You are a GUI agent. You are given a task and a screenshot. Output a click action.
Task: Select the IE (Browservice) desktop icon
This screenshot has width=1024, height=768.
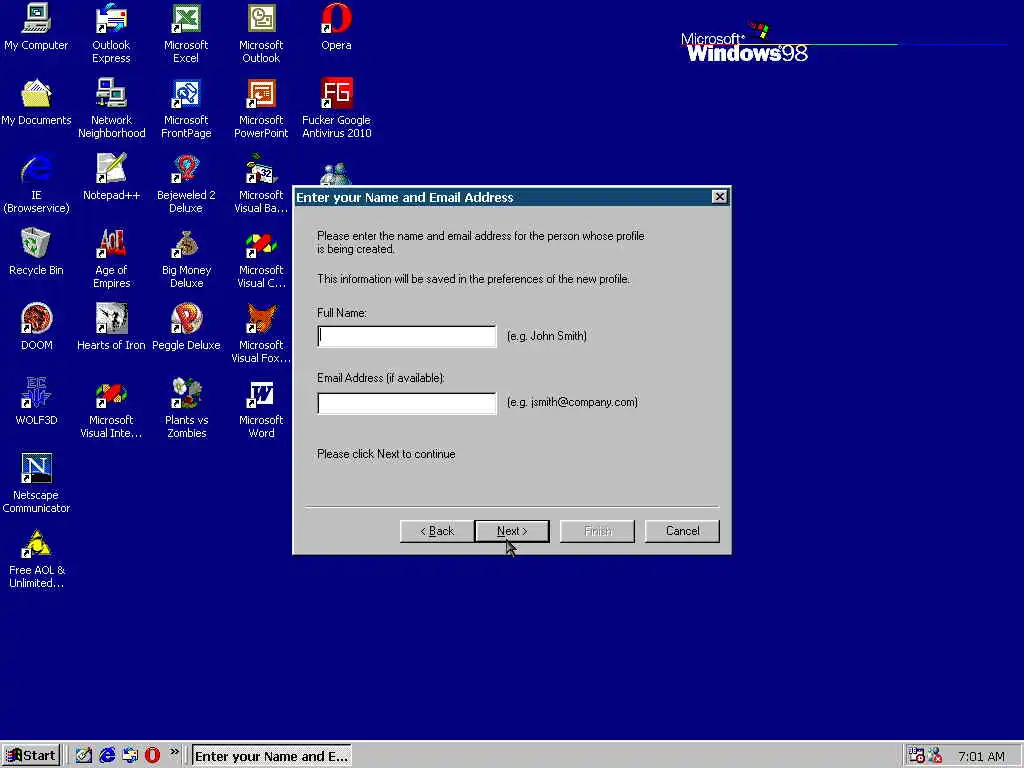click(36, 183)
